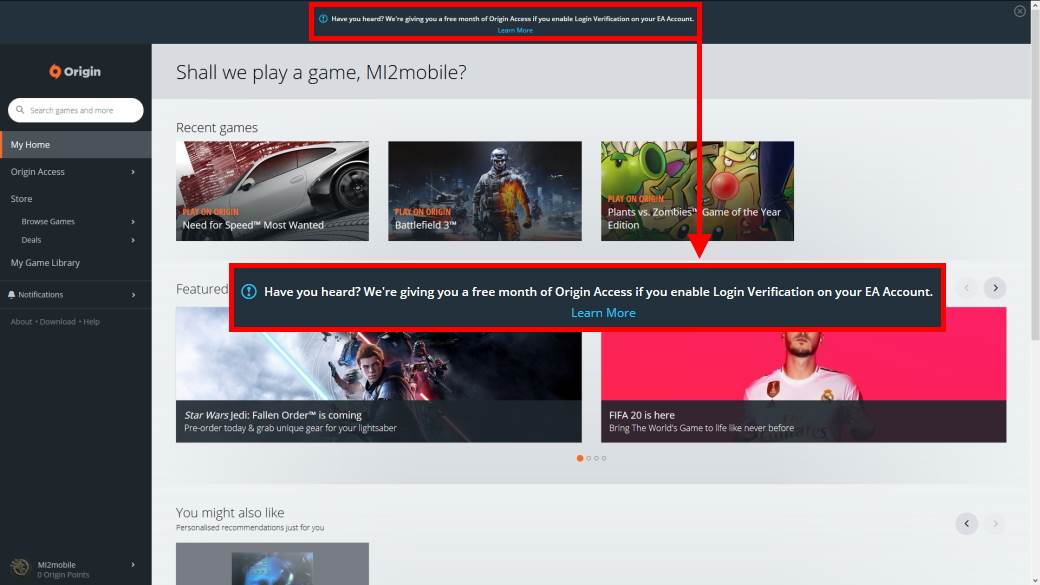Open the Help link in the sidebar footer
This screenshot has width=1040, height=585.
(91, 322)
